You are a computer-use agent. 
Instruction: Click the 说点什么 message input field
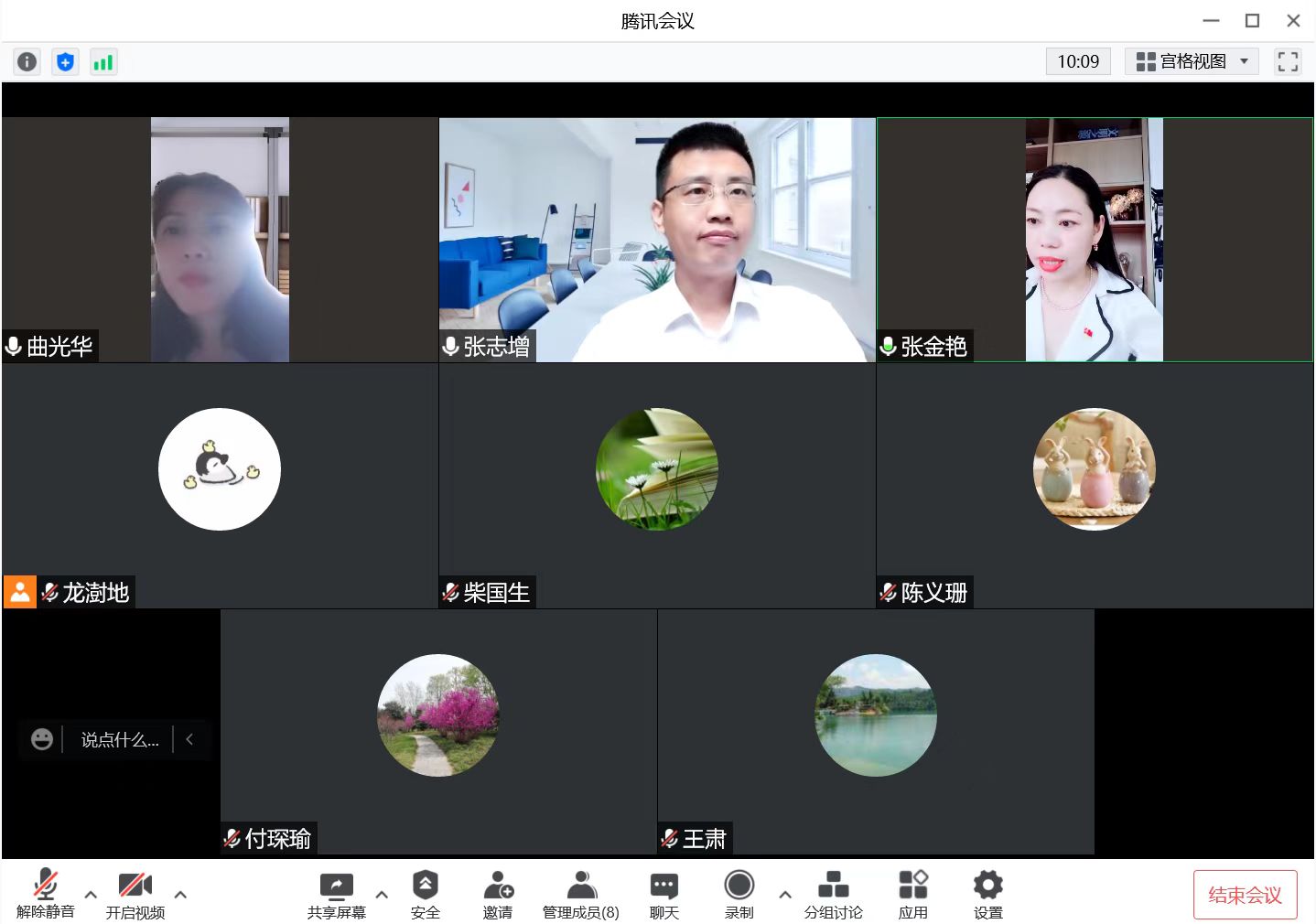(120, 739)
